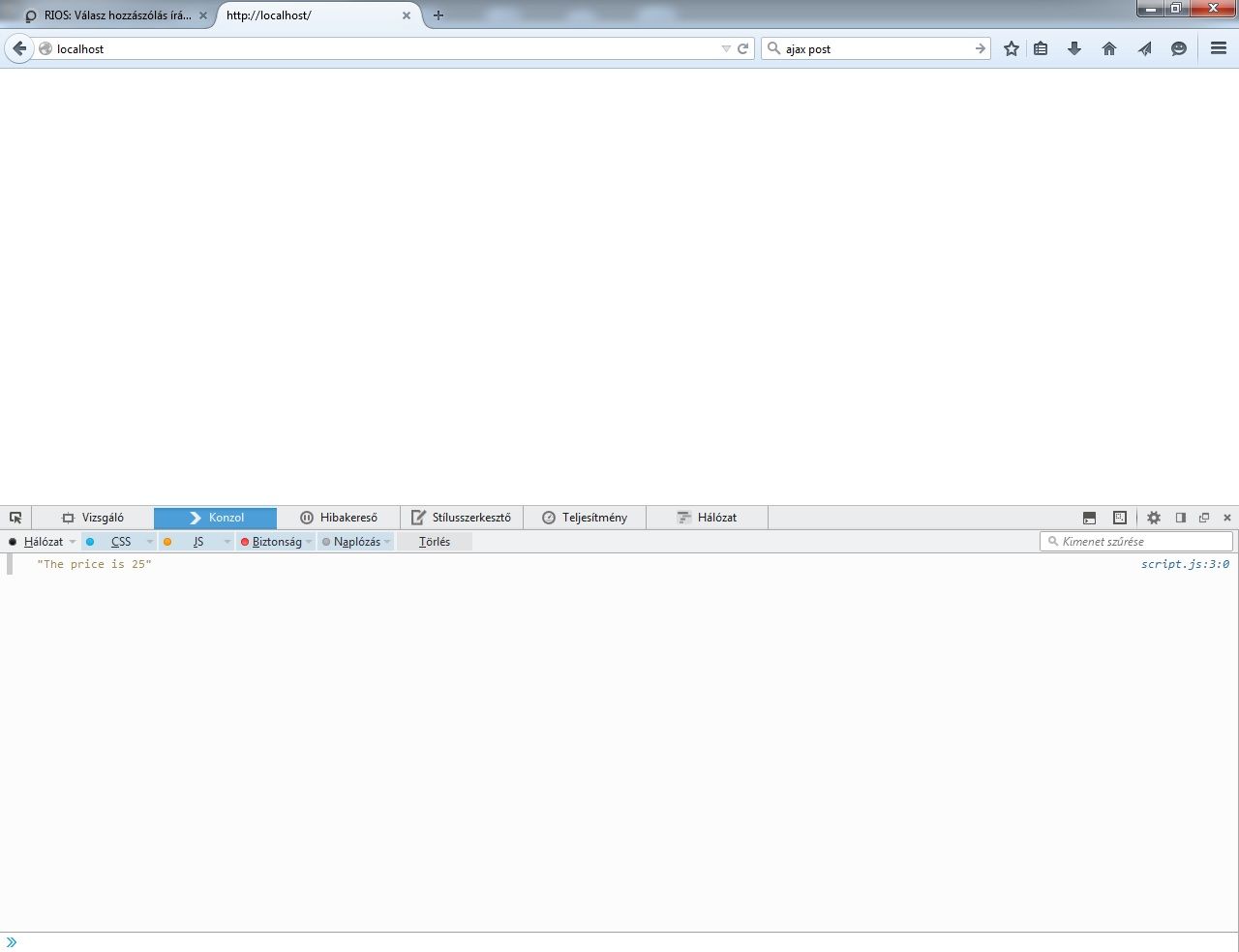Clear console with the Törlés button
Viewport: 1239px width, 952px height.
(x=435, y=542)
